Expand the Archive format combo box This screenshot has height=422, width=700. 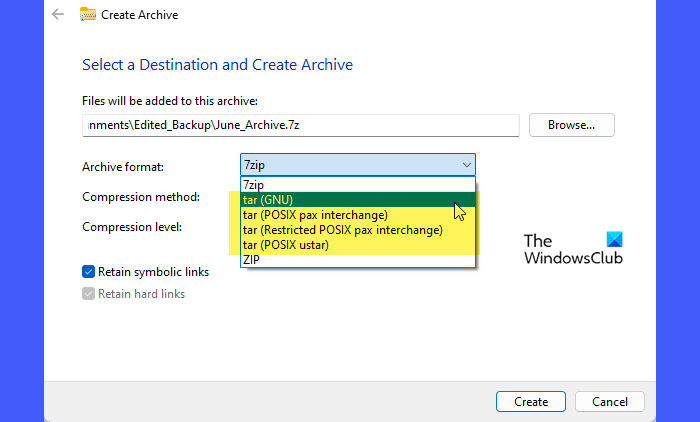(x=356, y=165)
